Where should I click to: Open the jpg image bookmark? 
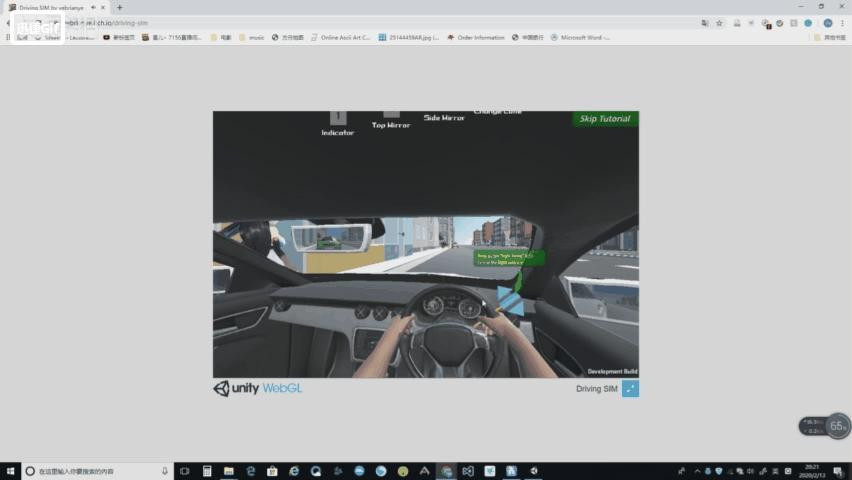409,38
